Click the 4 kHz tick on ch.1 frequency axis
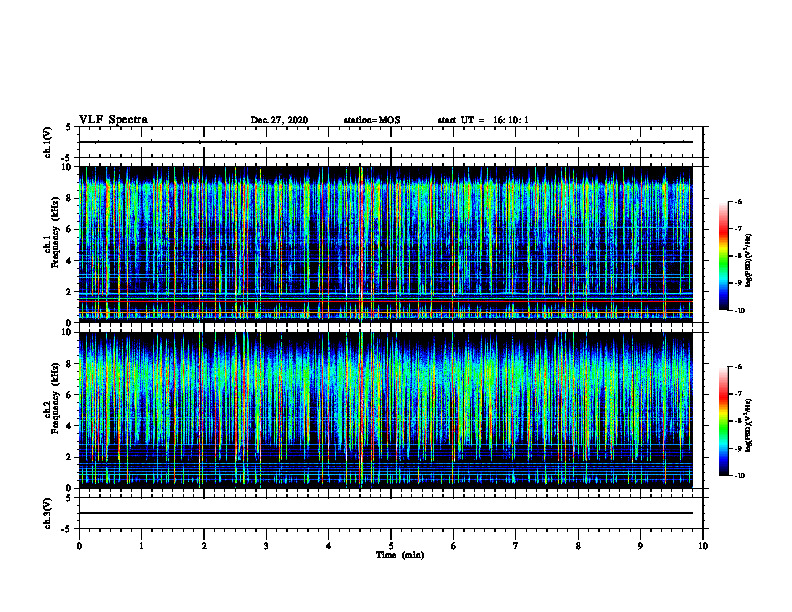The image size is (792, 612). (70, 261)
